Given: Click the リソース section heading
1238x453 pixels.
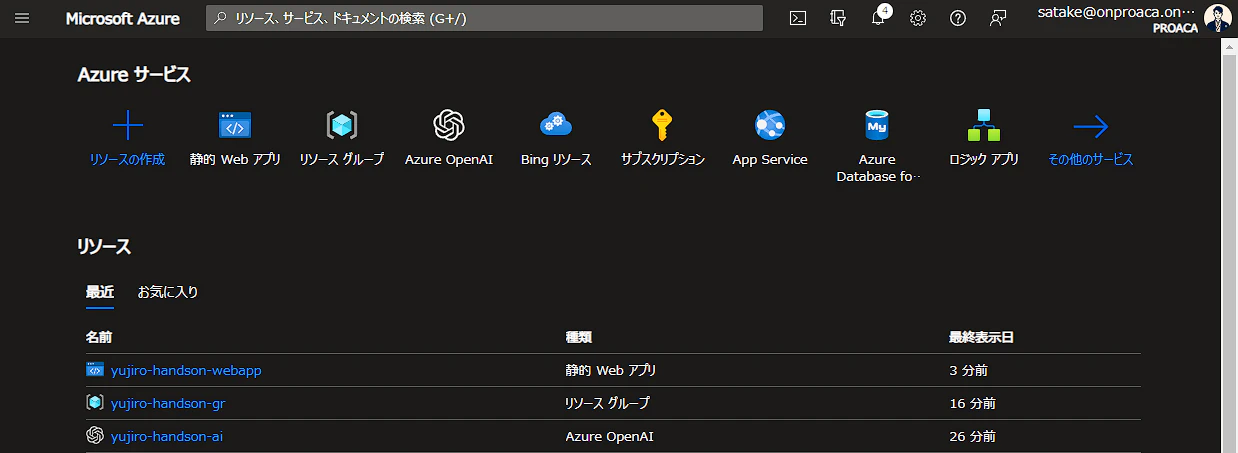Looking at the screenshot, I should 104,246.
